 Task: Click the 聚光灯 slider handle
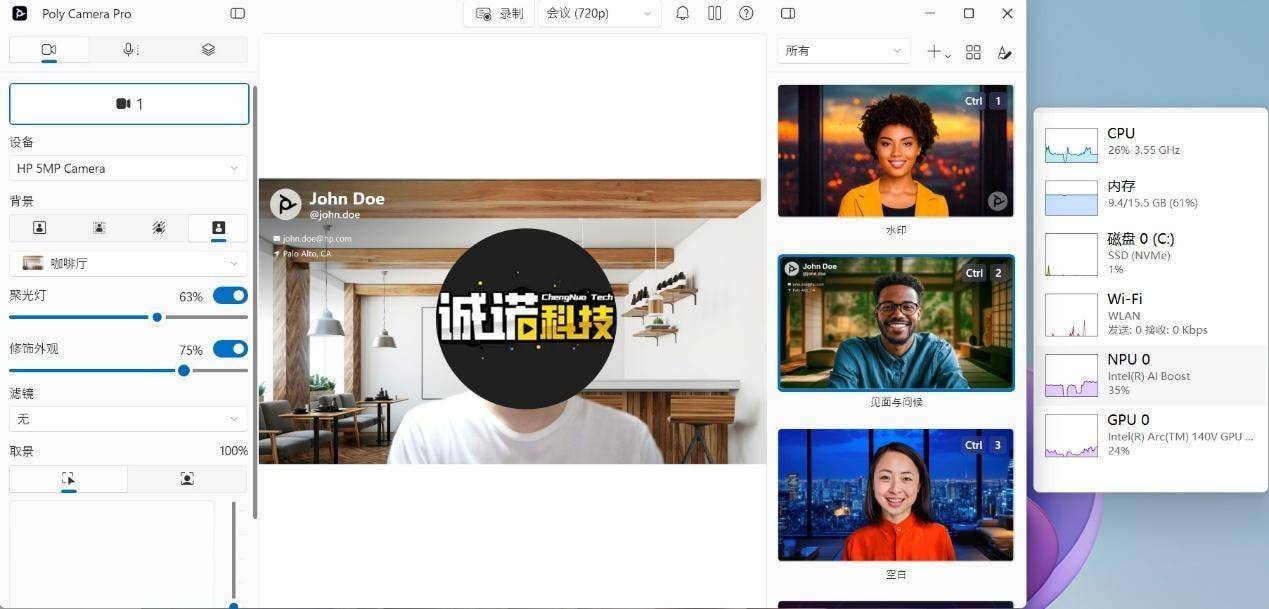coord(157,317)
